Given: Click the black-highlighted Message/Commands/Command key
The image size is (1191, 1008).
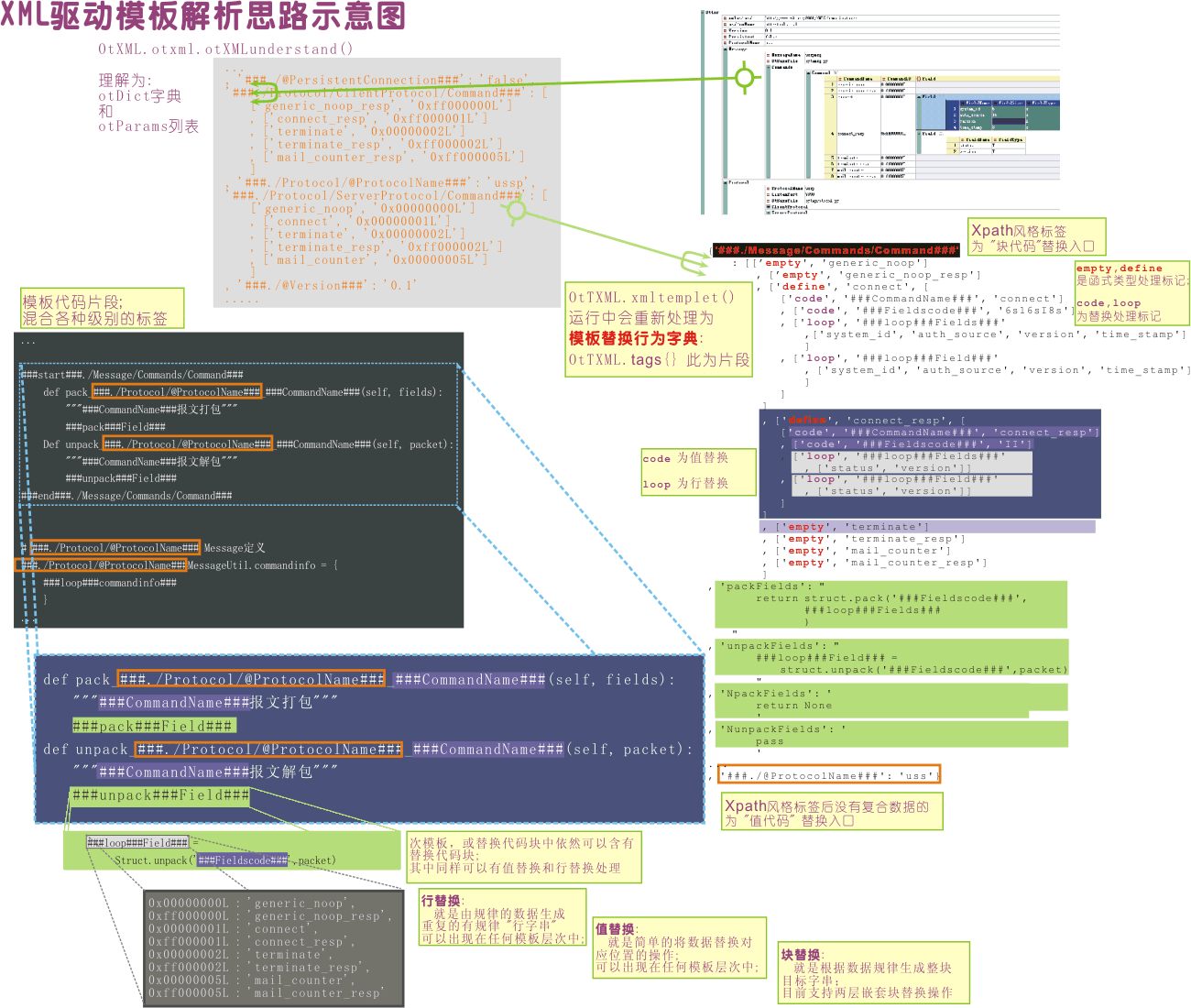Looking at the screenshot, I should tap(836, 250).
